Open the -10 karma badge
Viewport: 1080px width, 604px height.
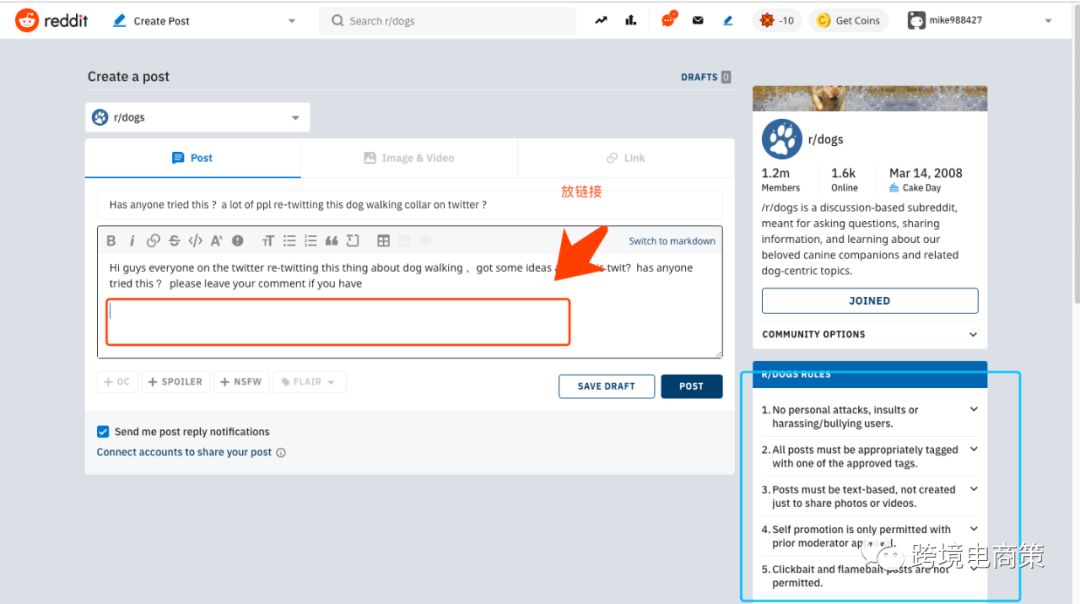click(x=776, y=21)
